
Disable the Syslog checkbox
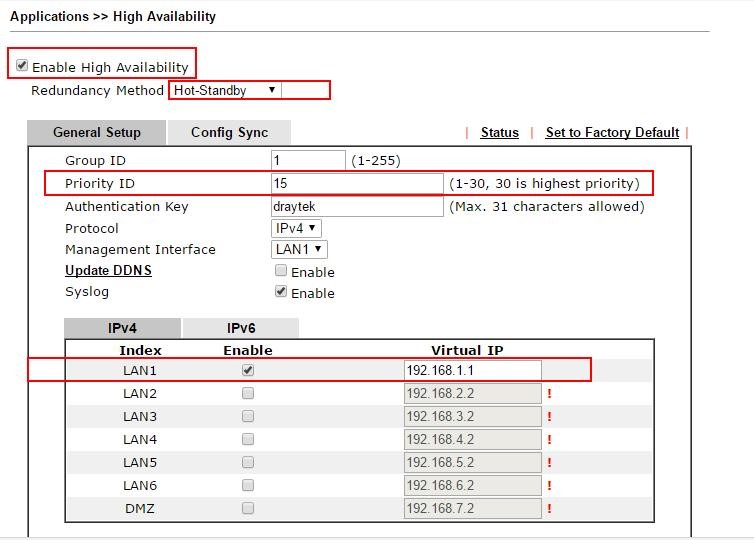pos(281,292)
